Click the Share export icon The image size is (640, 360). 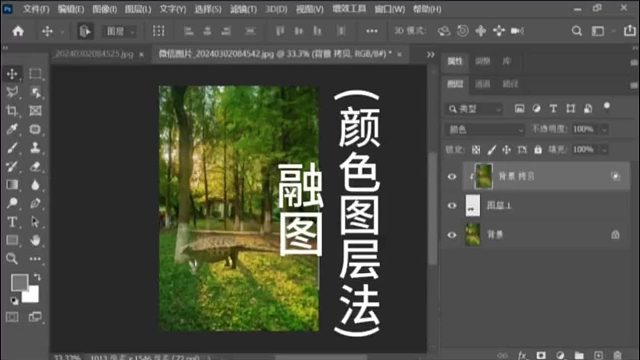pos(629,31)
